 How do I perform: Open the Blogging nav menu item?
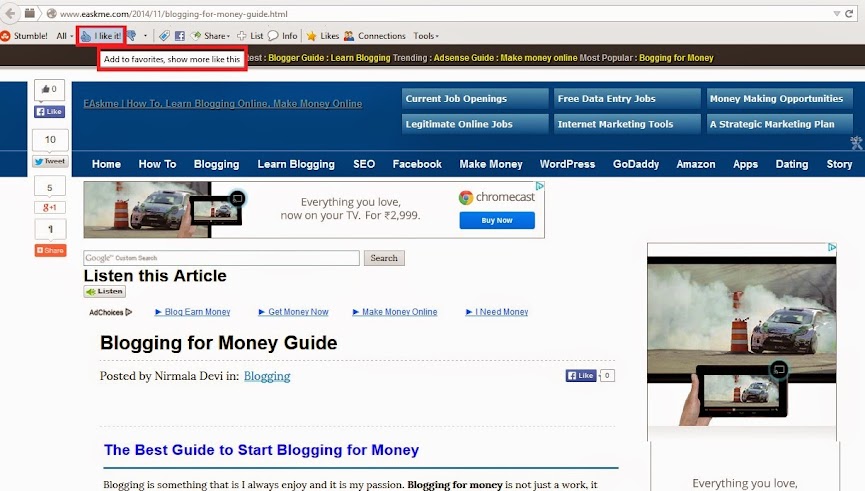click(216, 164)
